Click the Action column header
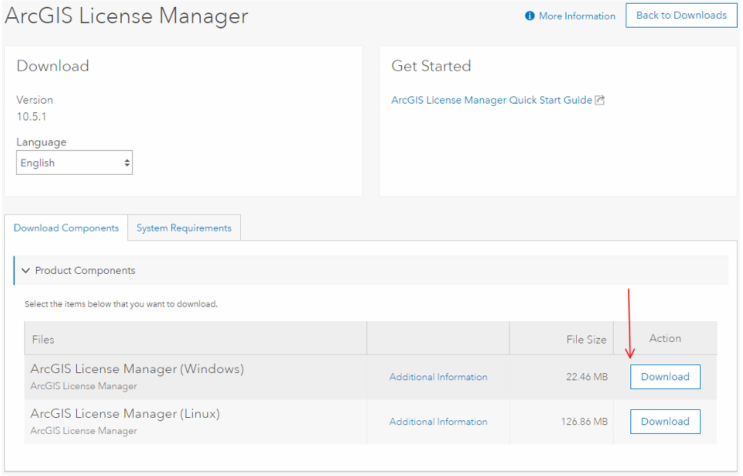 pyautogui.click(x=665, y=339)
